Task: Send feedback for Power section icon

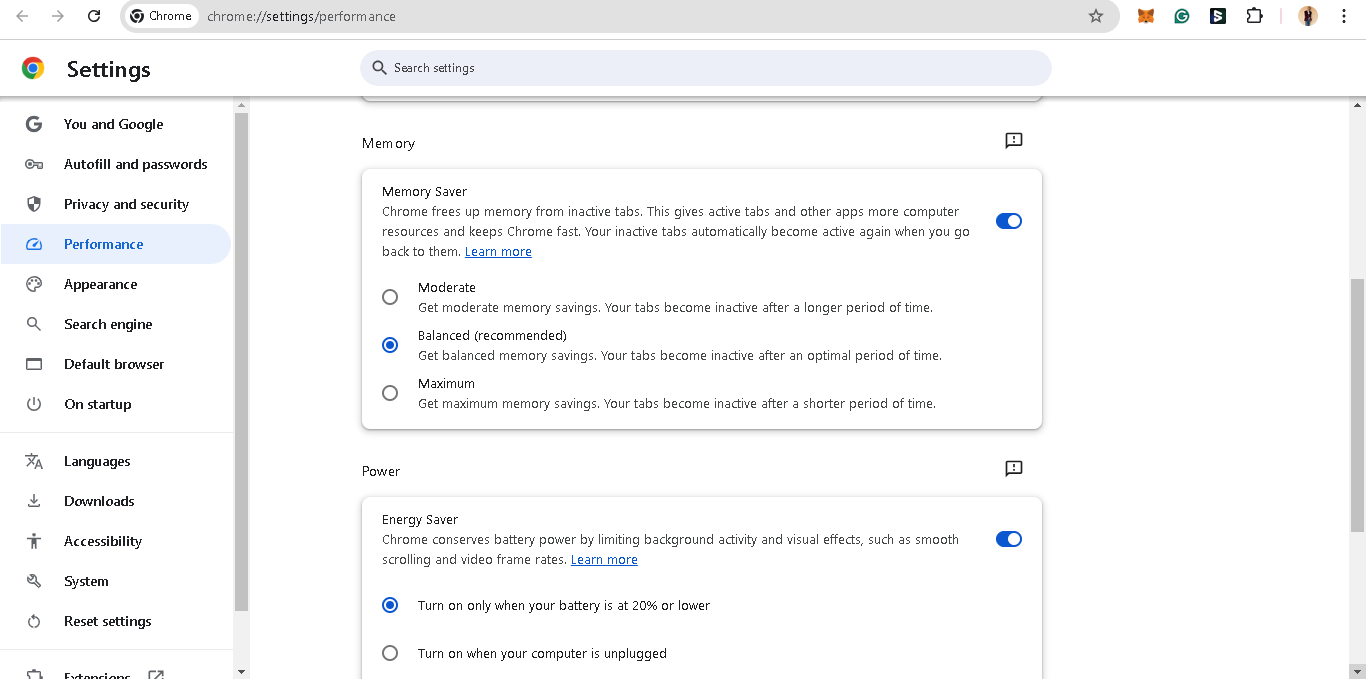Action: coord(1014,469)
